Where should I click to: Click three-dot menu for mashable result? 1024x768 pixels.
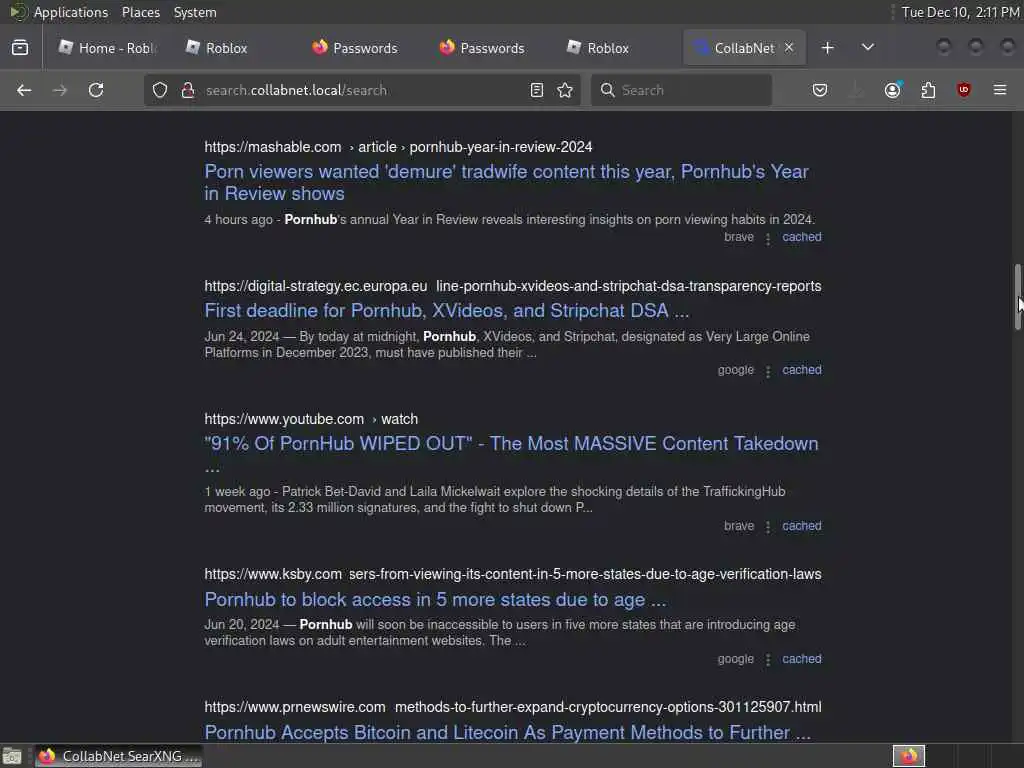(x=768, y=238)
